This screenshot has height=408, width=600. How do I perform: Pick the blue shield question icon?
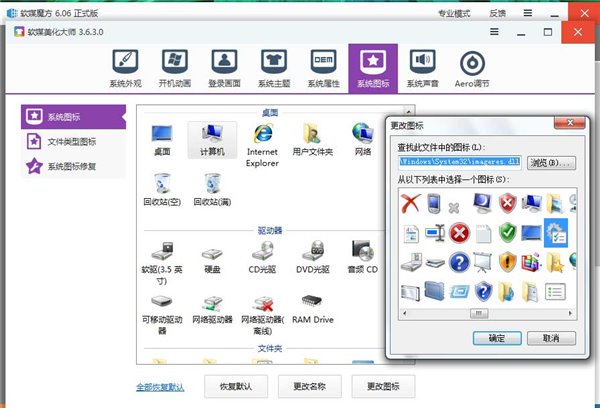483,291
